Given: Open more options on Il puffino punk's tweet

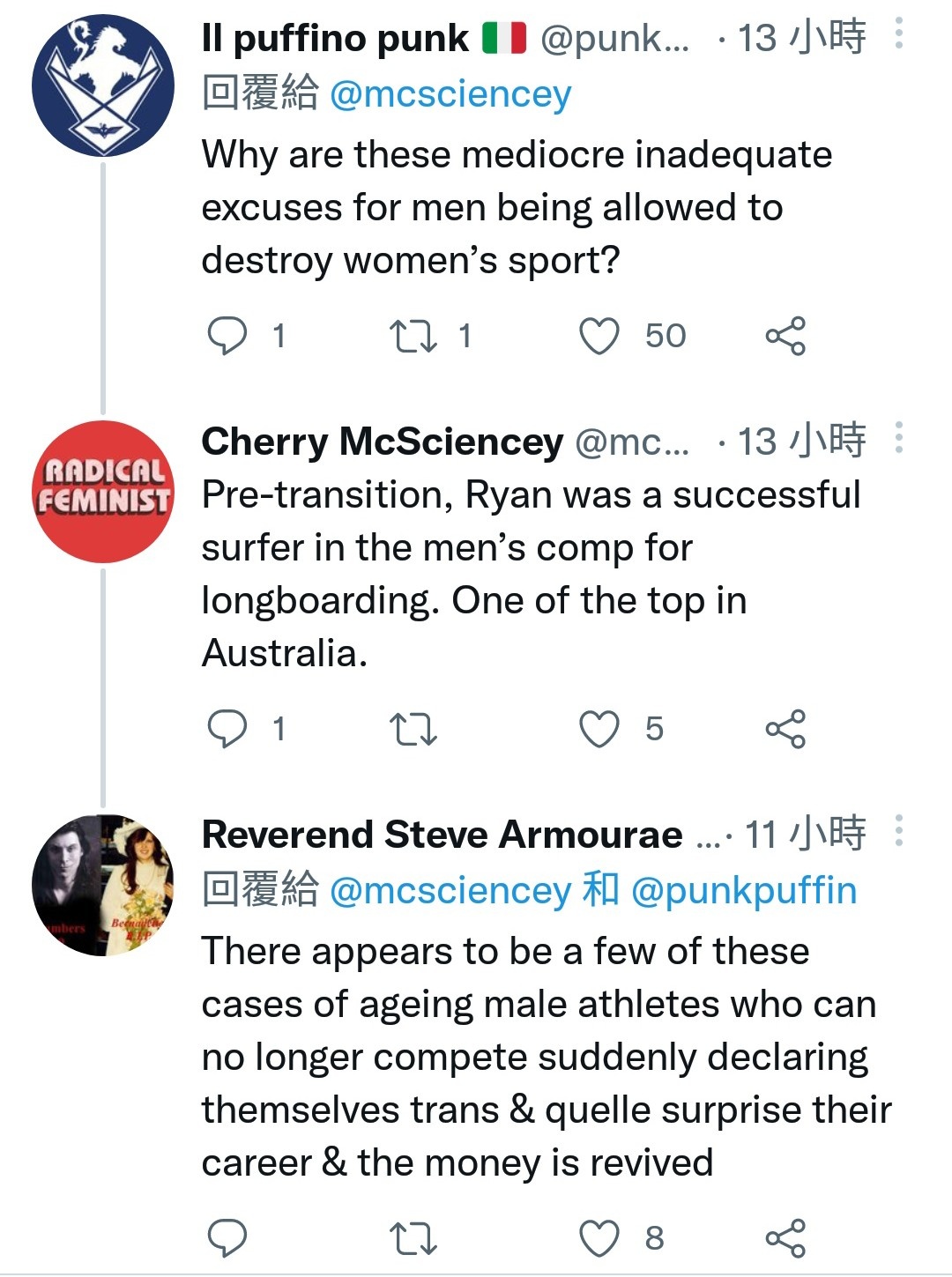Looking at the screenshot, I should coord(898,33).
